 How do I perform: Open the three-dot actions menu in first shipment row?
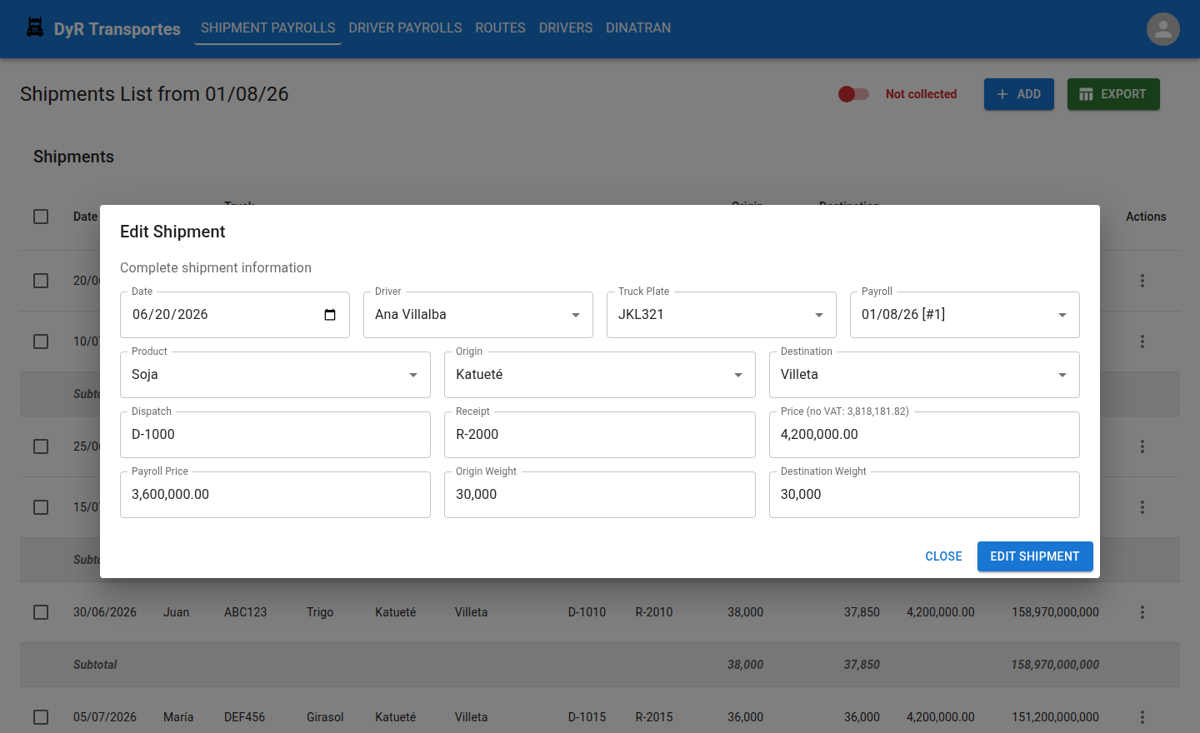click(1142, 281)
